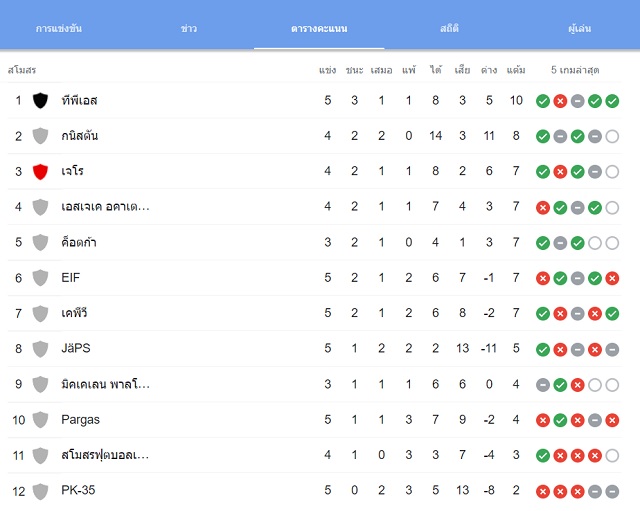Click the grey shield crest beside Pargas
The height and width of the screenshot is (511, 640).
coord(40,420)
